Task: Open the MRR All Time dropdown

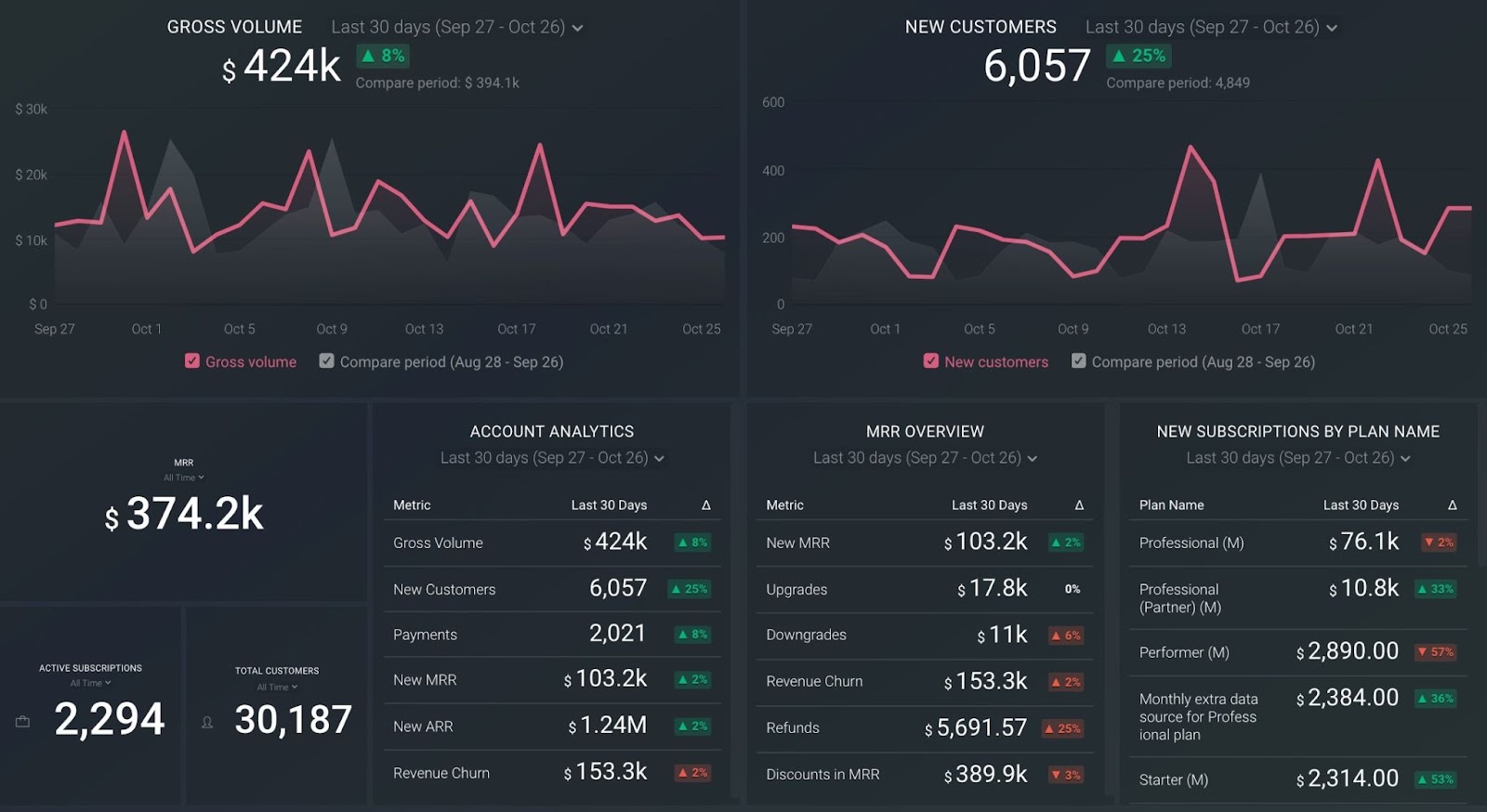Action: tap(184, 478)
